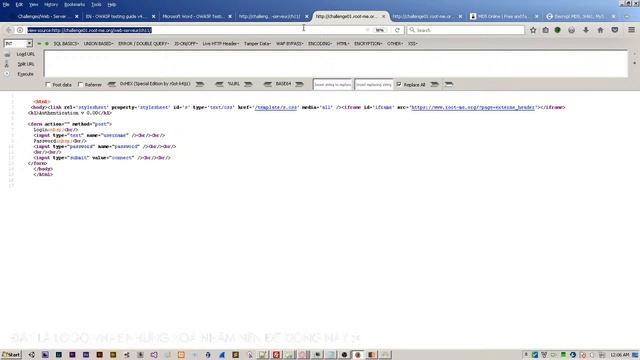Image resolution: width=640 pixels, height=360 pixels.
Task: Decode with arrow left of 0xHEX
Action: pos(111,84)
